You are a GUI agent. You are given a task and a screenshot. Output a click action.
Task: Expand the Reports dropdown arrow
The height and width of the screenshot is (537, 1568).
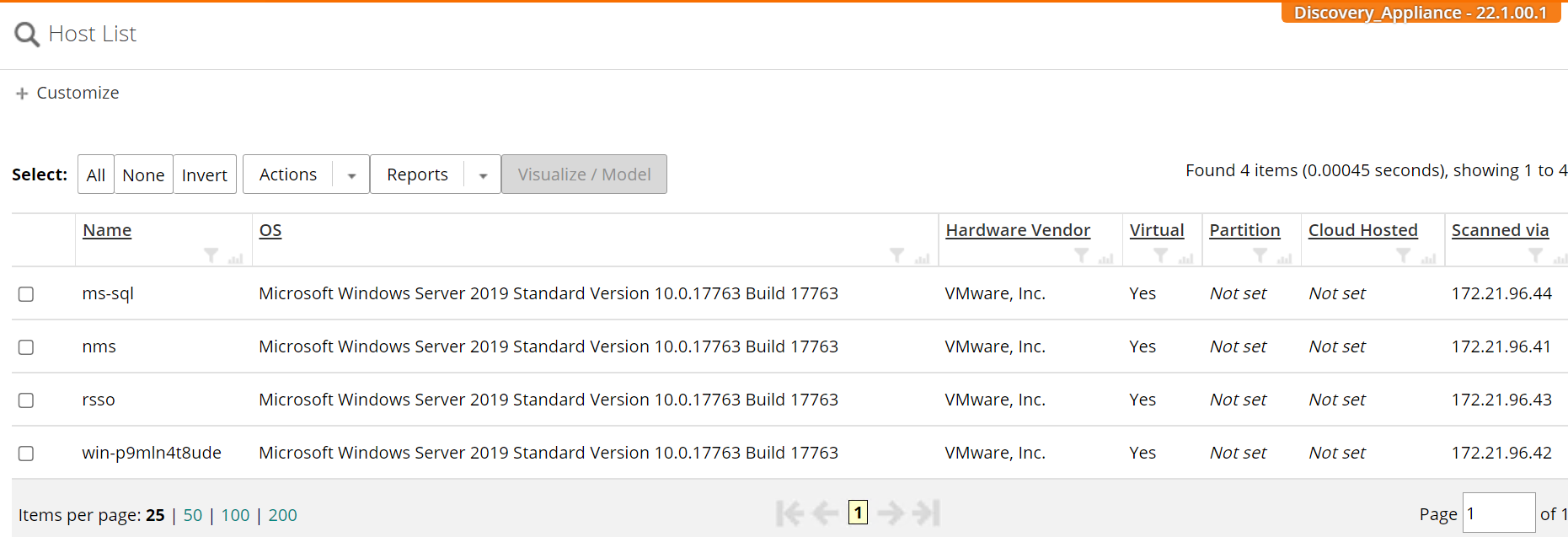[x=483, y=175]
